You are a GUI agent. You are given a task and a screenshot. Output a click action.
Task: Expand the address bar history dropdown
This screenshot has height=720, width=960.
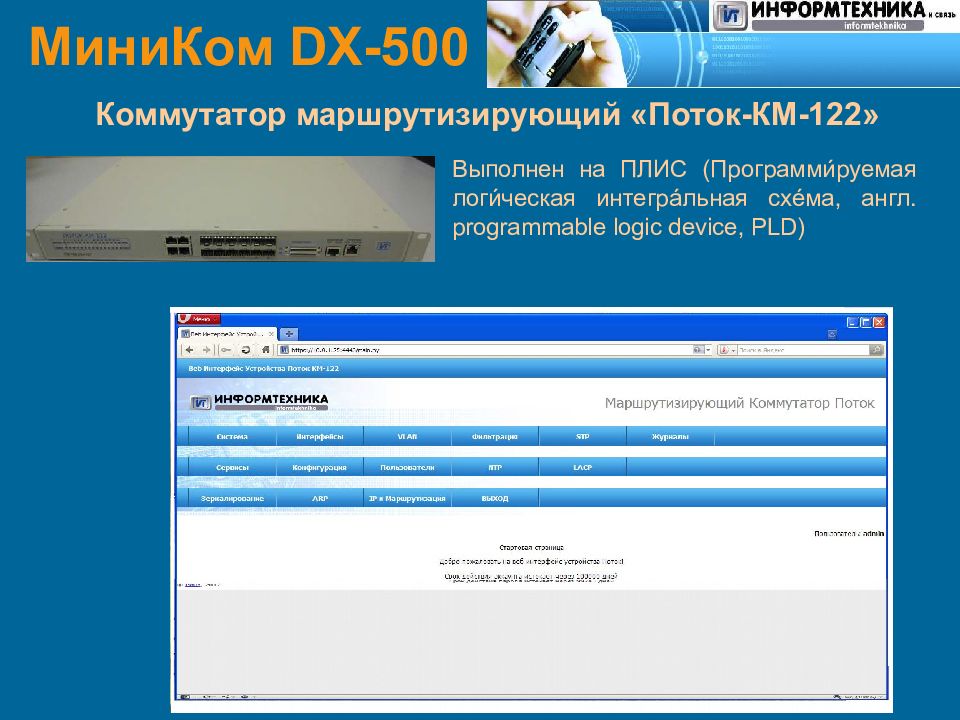[x=708, y=350]
